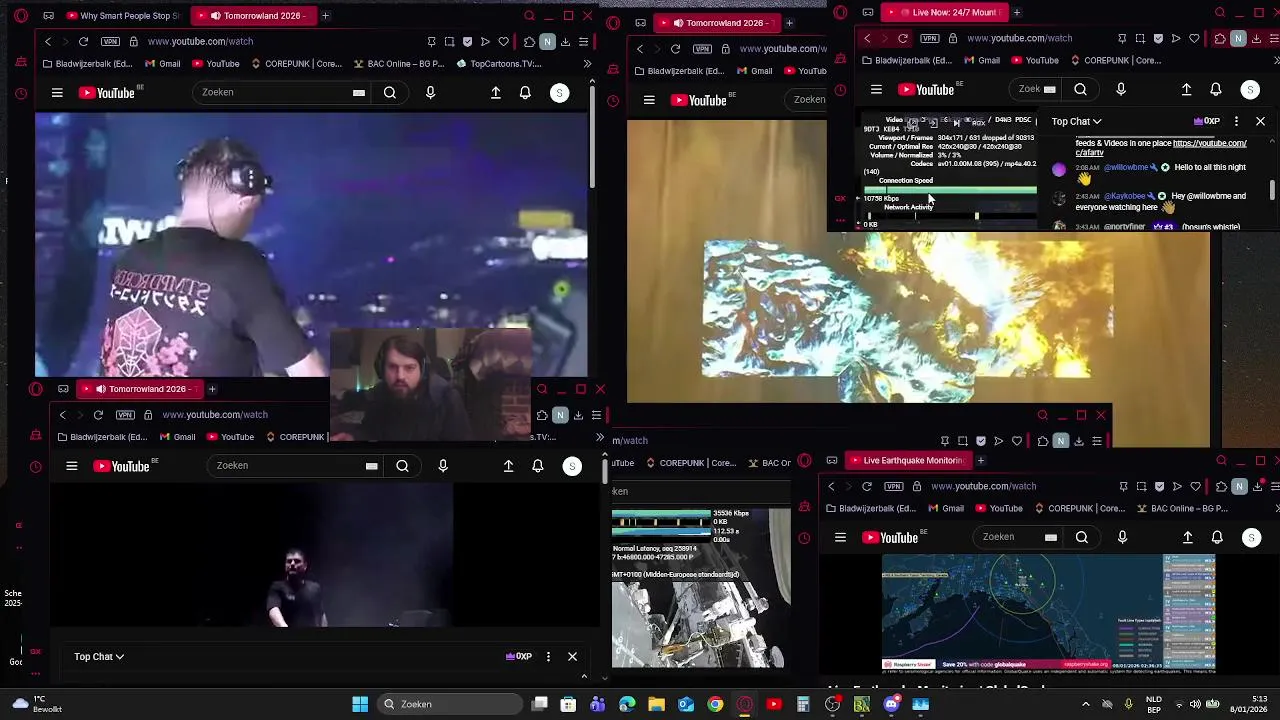Open history clock in Why Smart People window sidebar

21,93
